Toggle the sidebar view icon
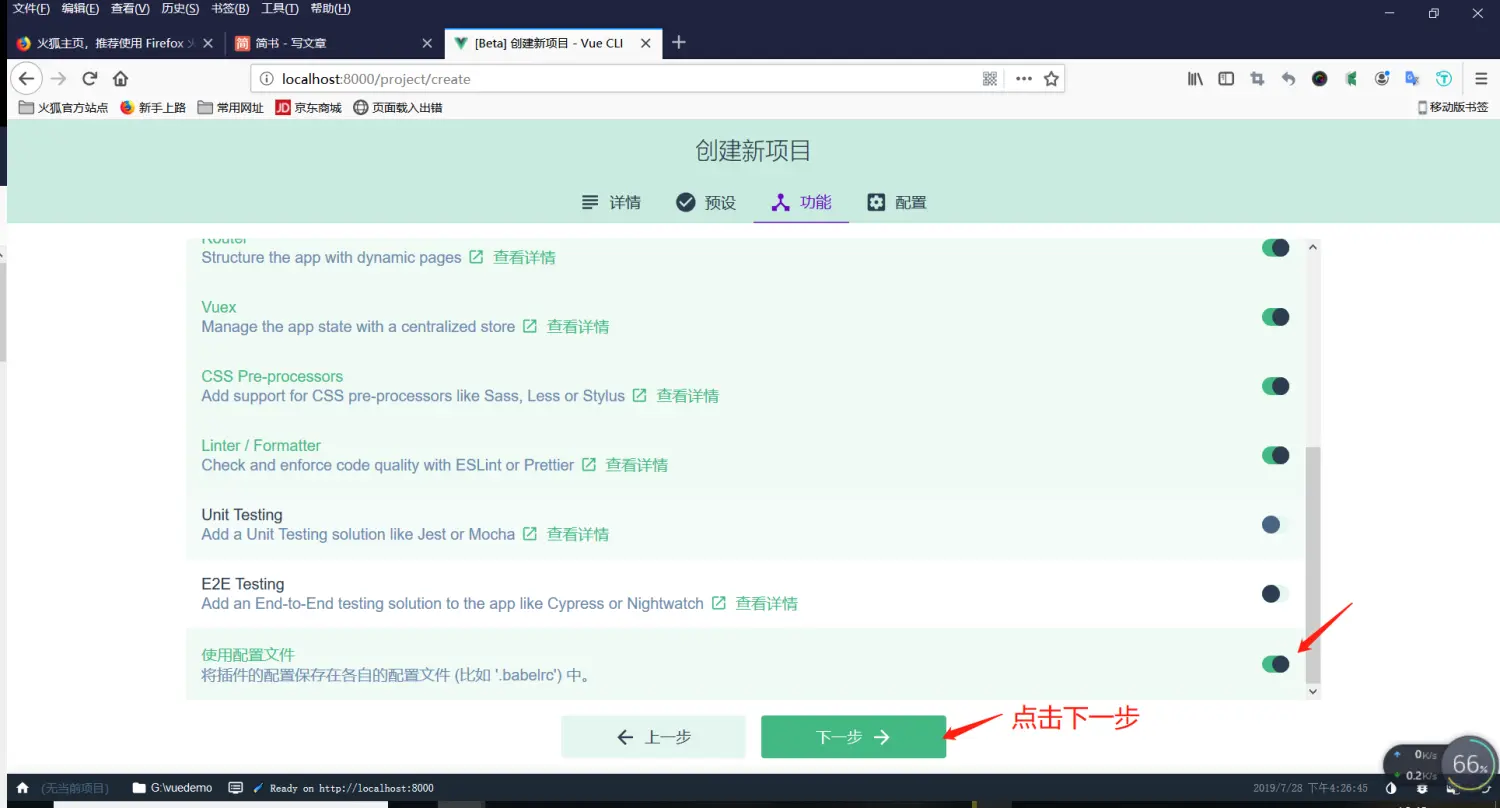1500x808 pixels. 1226,79
